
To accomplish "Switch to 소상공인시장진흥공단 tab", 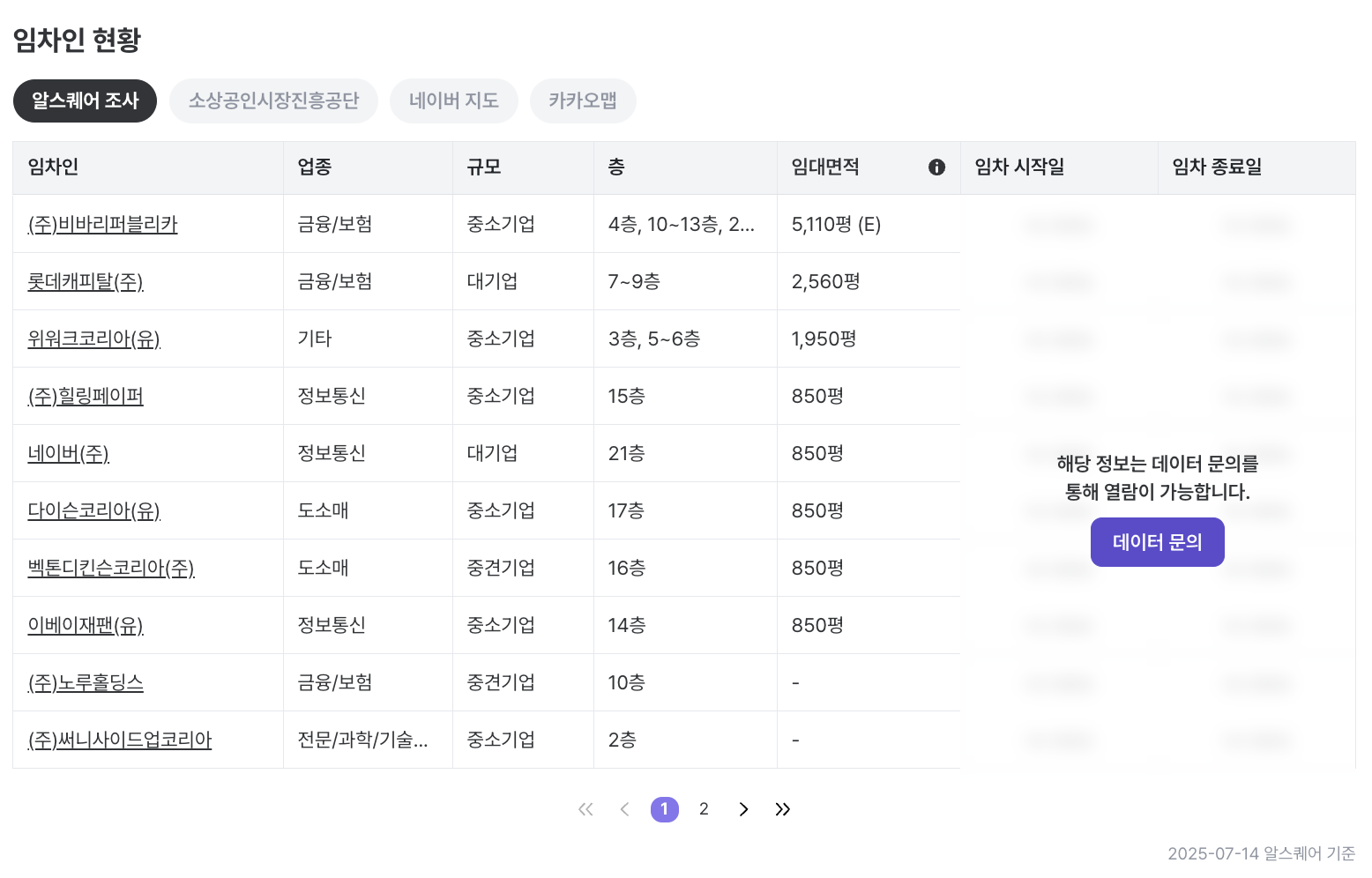I will coord(273,101).
